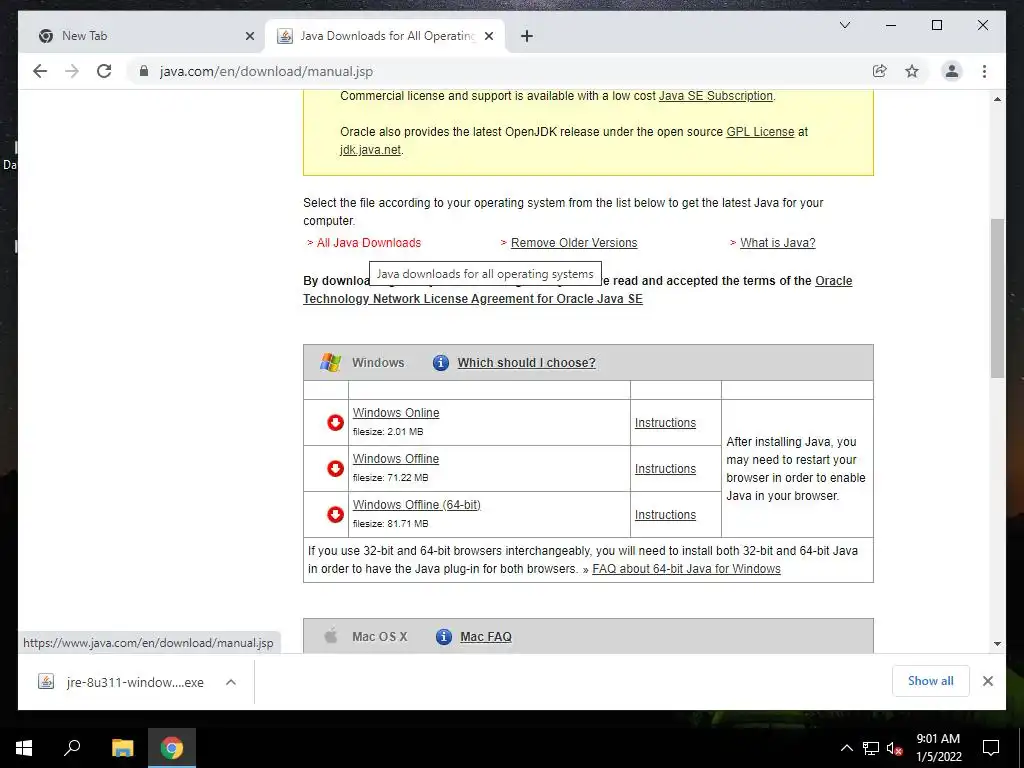The height and width of the screenshot is (768, 1024).
Task: Download icon for Windows Offline 71.22 MB
Action: [x=335, y=468]
